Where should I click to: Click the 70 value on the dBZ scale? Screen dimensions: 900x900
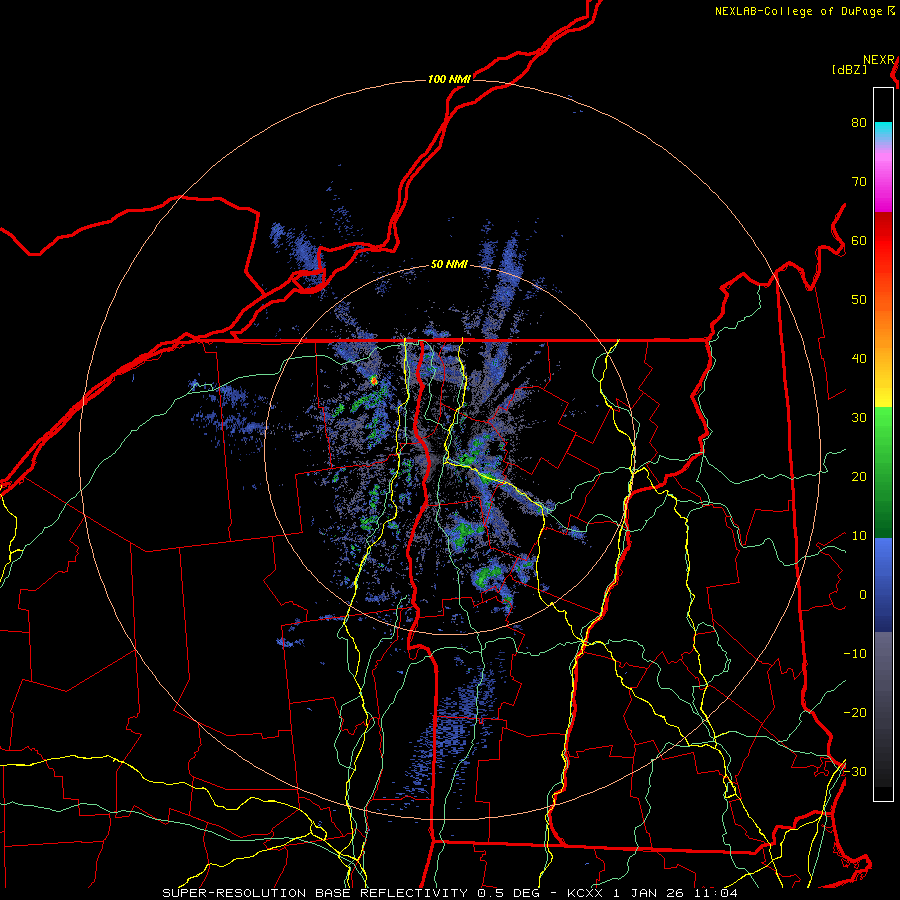point(859,182)
